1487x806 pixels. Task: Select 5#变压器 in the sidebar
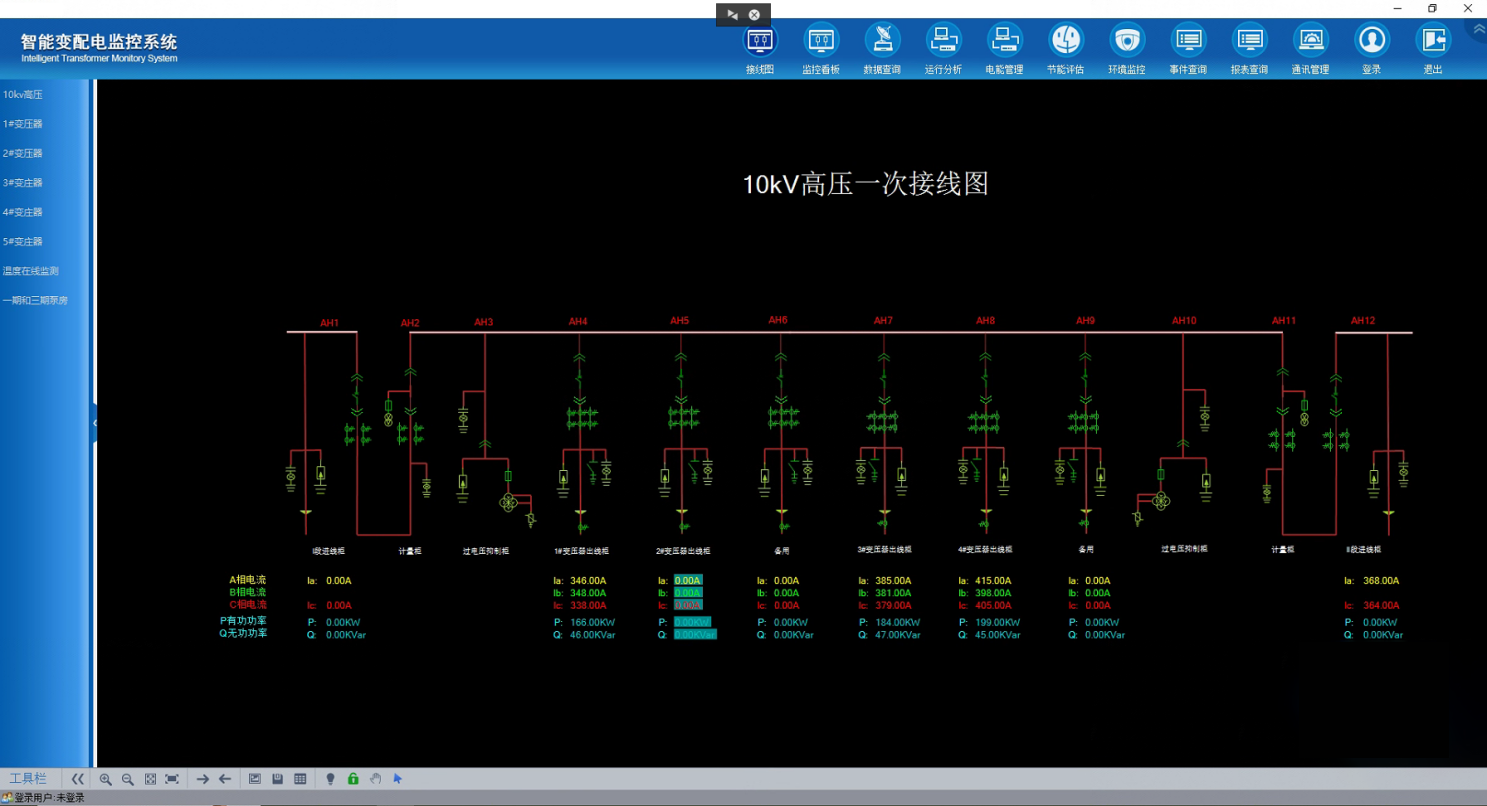(x=22, y=241)
